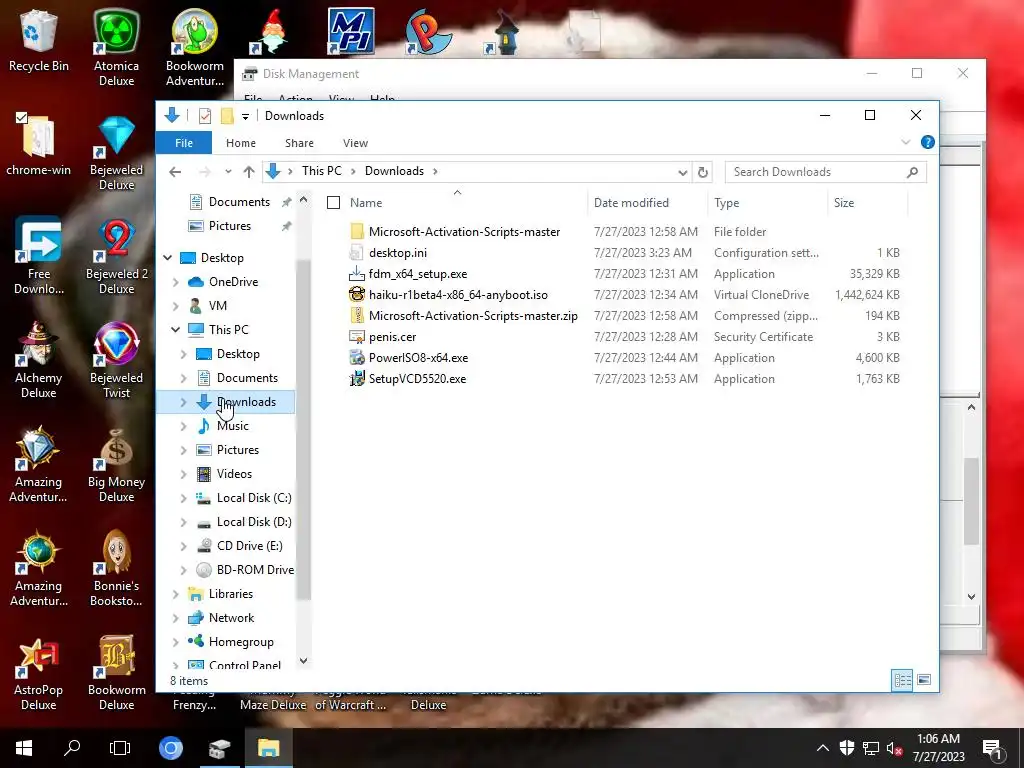
Task: Switch to Large icons view icon
Action: pos(923,680)
